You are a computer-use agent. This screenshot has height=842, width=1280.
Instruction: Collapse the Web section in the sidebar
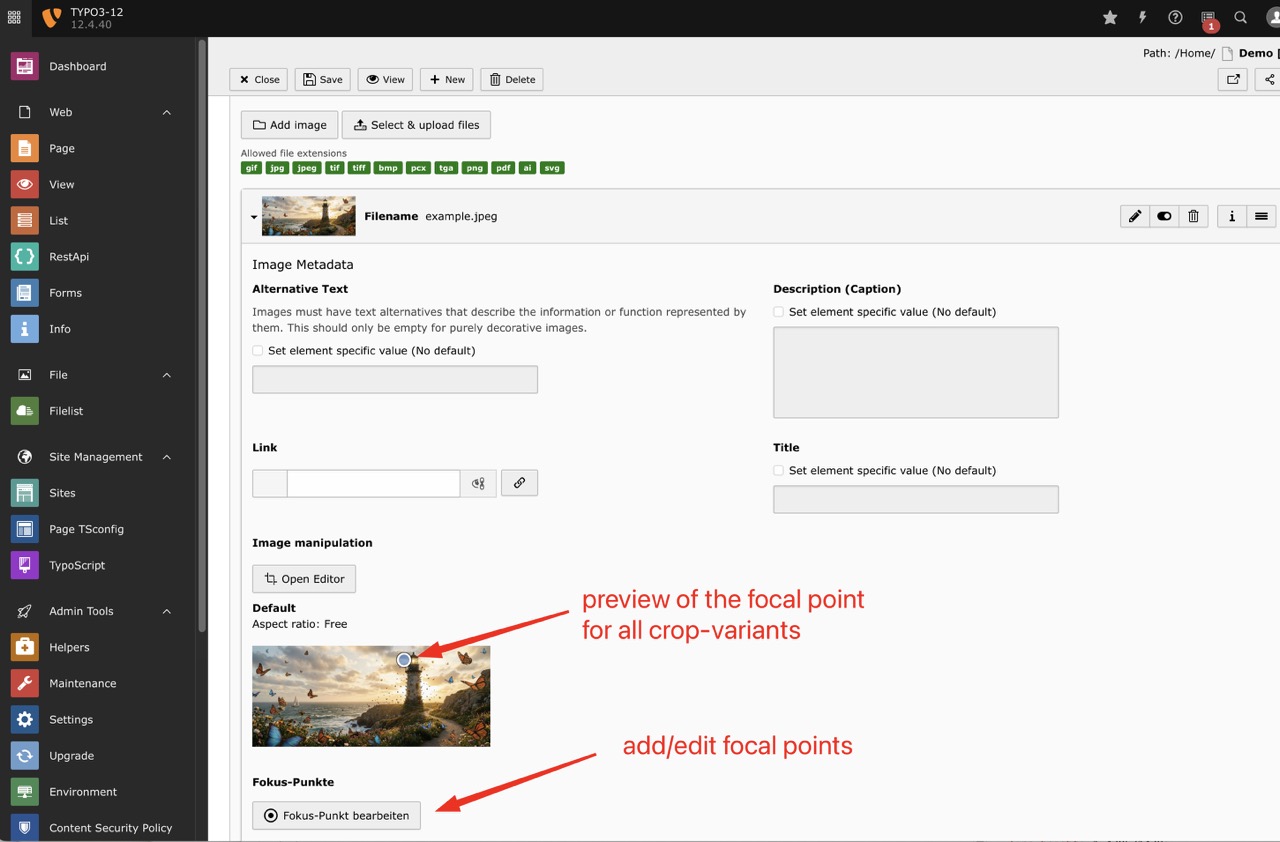tap(167, 112)
